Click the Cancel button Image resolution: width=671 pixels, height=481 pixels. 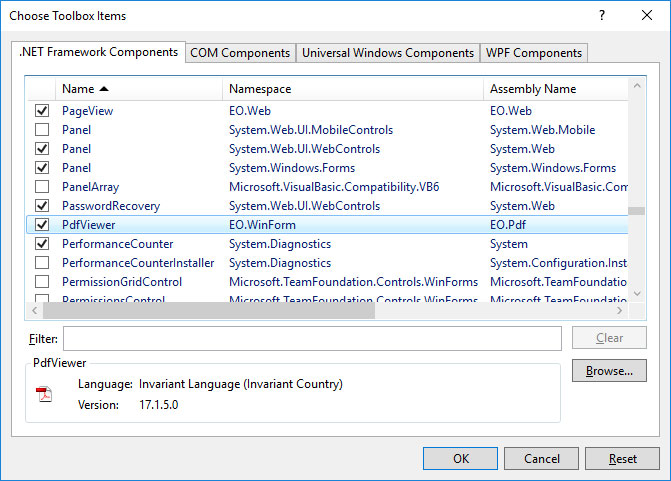pos(541,459)
